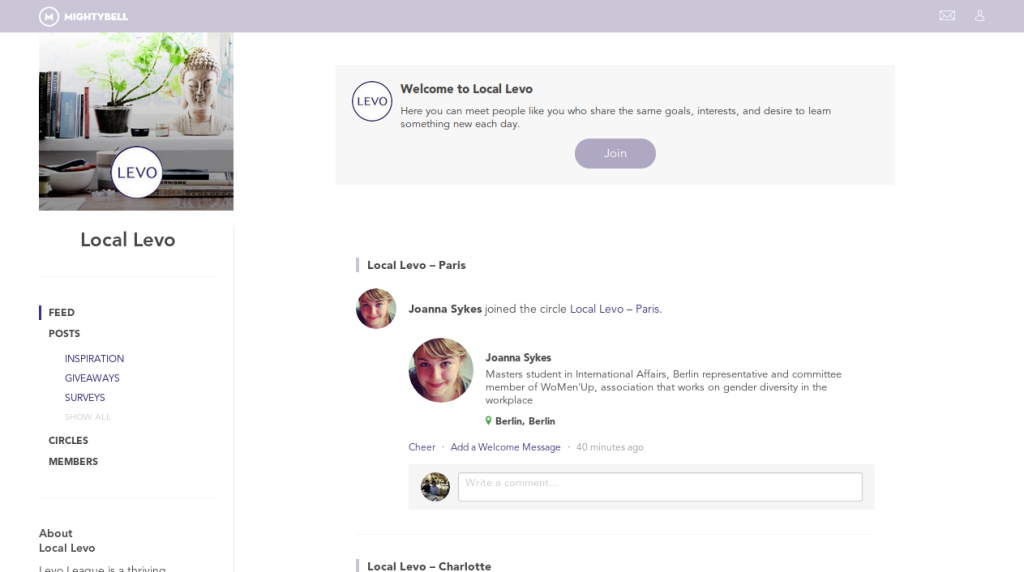Screen dimensions: 1024x572
Task: Cheer Joanna Sykes joining post
Action: click(422, 447)
